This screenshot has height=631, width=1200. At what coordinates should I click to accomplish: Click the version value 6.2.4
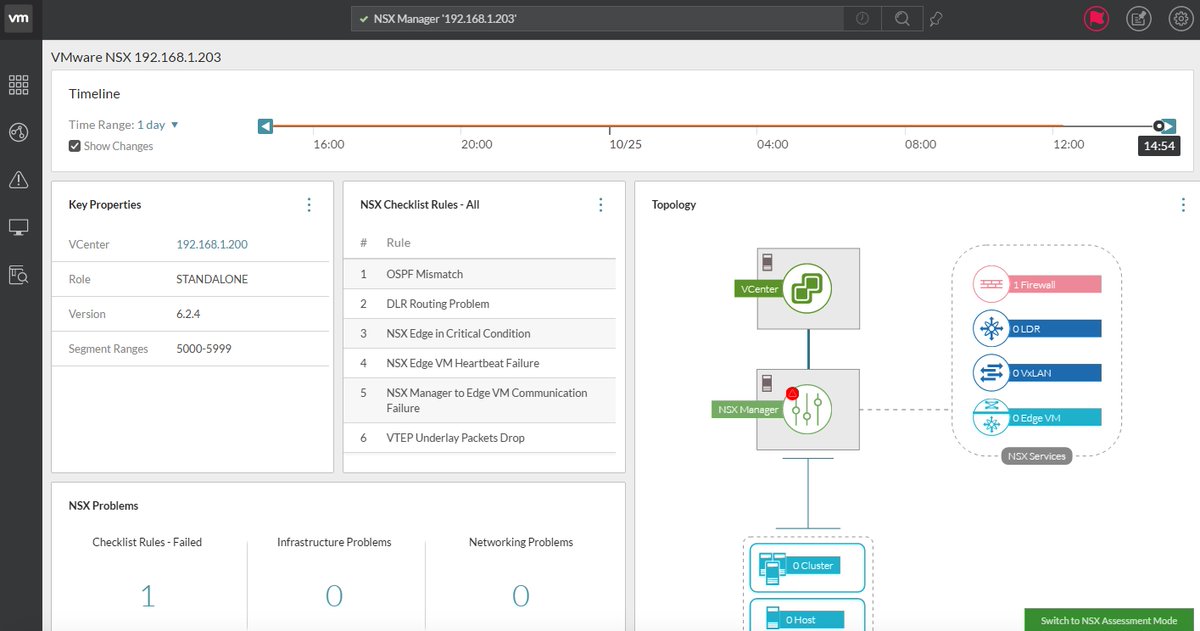click(190, 314)
